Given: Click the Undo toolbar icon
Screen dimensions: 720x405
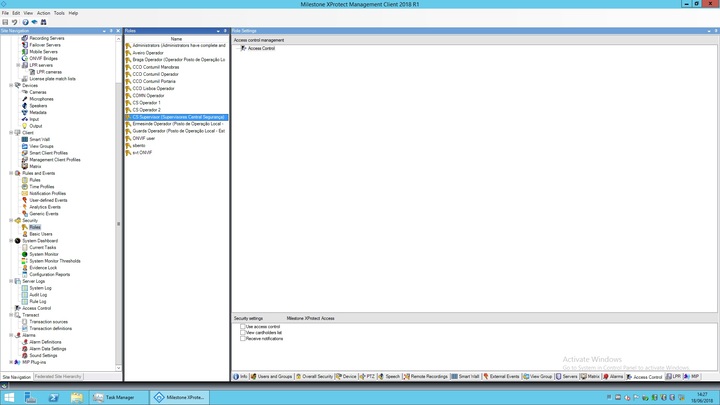Looking at the screenshot, I should click(x=14, y=21).
